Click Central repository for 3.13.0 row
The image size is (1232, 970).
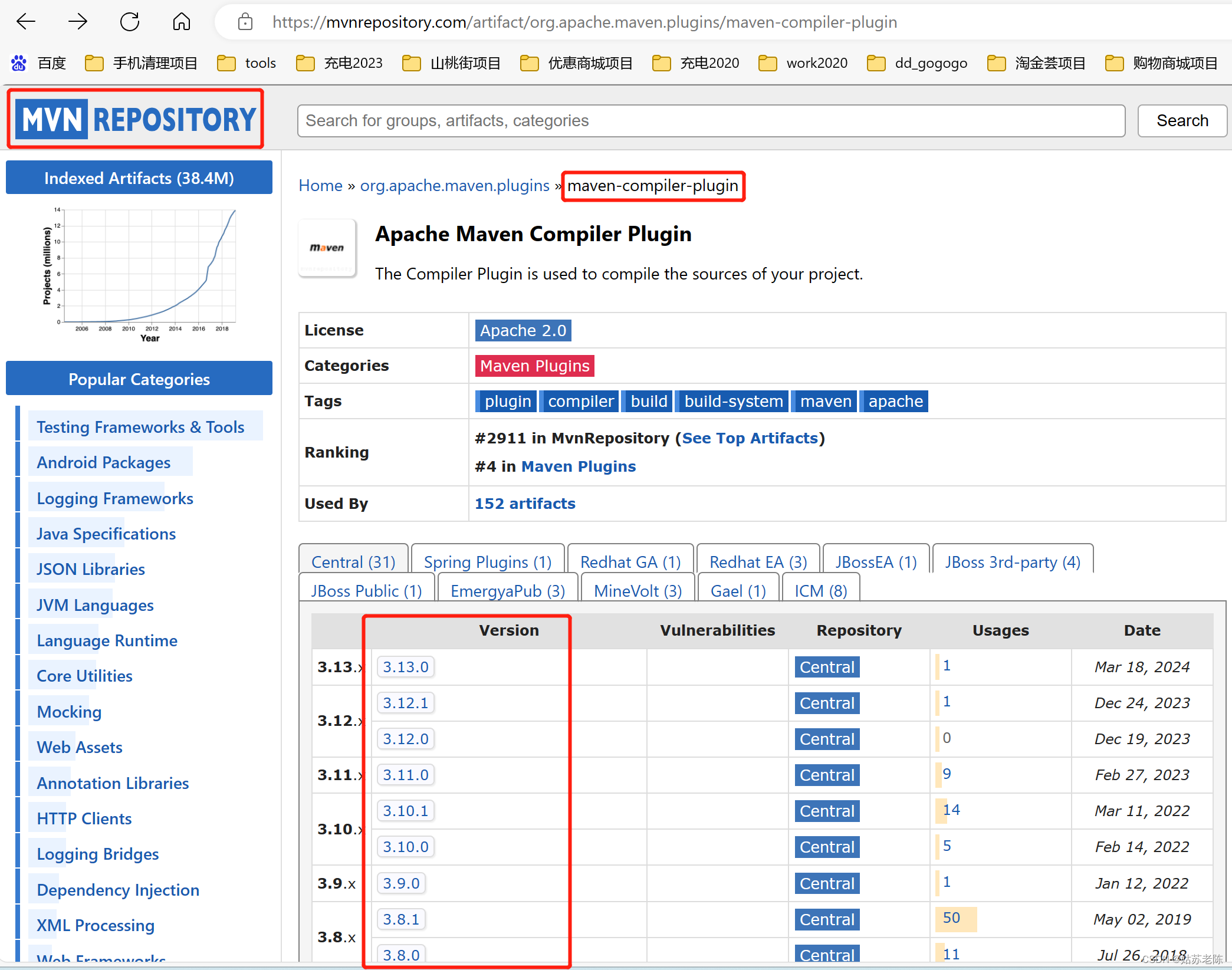827,667
